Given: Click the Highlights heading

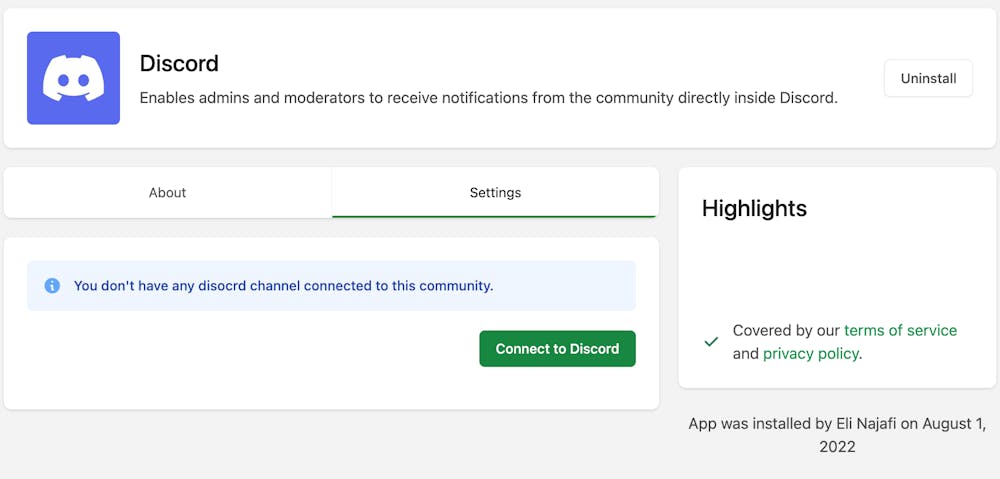Looking at the screenshot, I should coord(754,208).
